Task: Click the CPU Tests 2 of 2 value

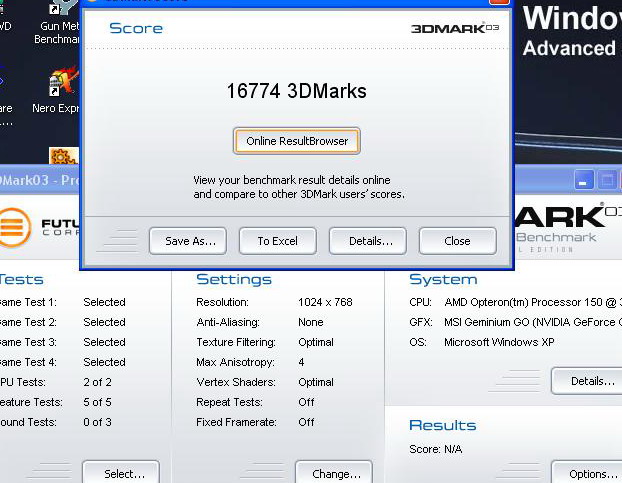Action: coord(98,382)
